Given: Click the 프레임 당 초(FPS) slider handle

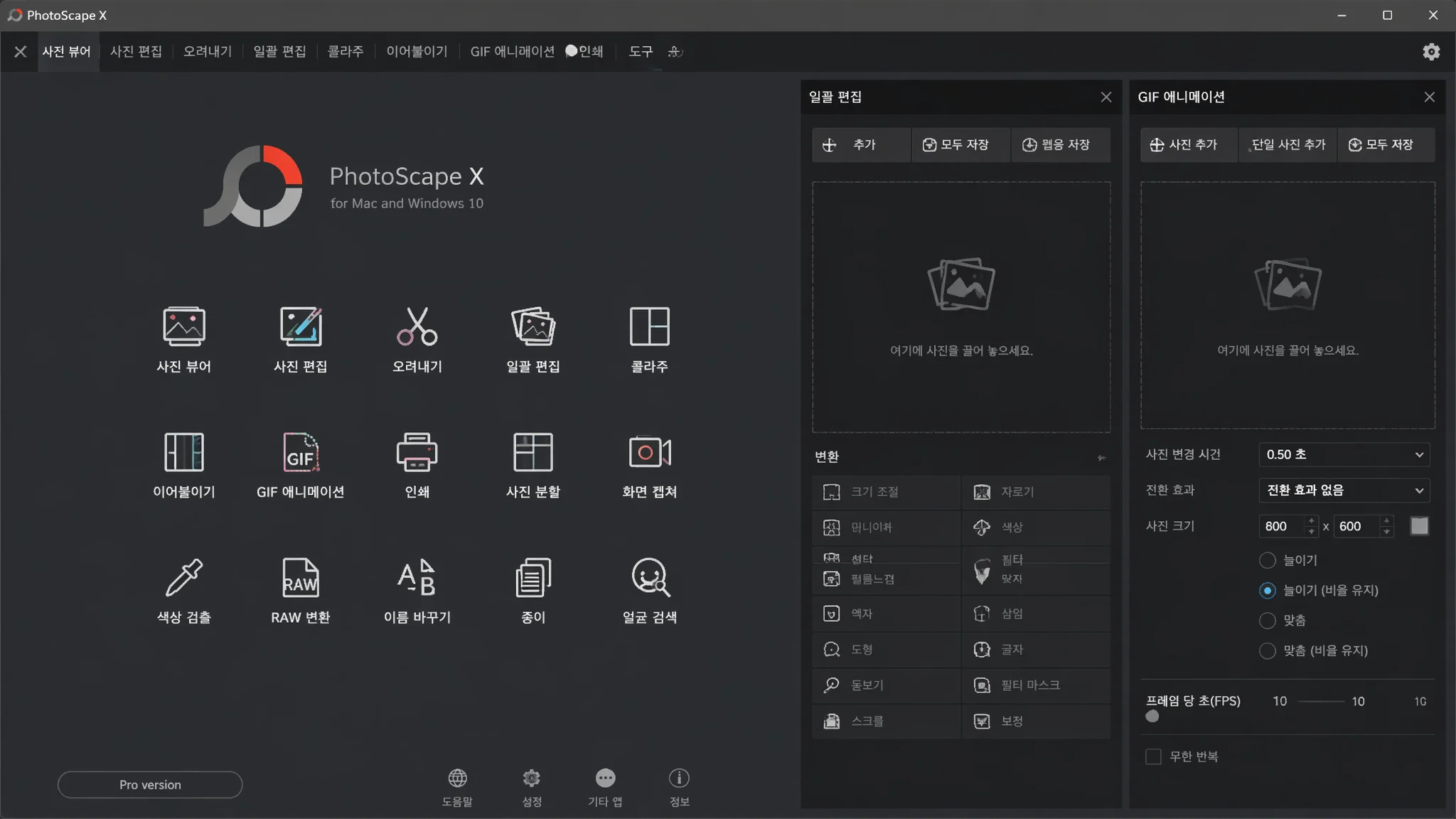Looking at the screenshot, I should [1152, 717].
